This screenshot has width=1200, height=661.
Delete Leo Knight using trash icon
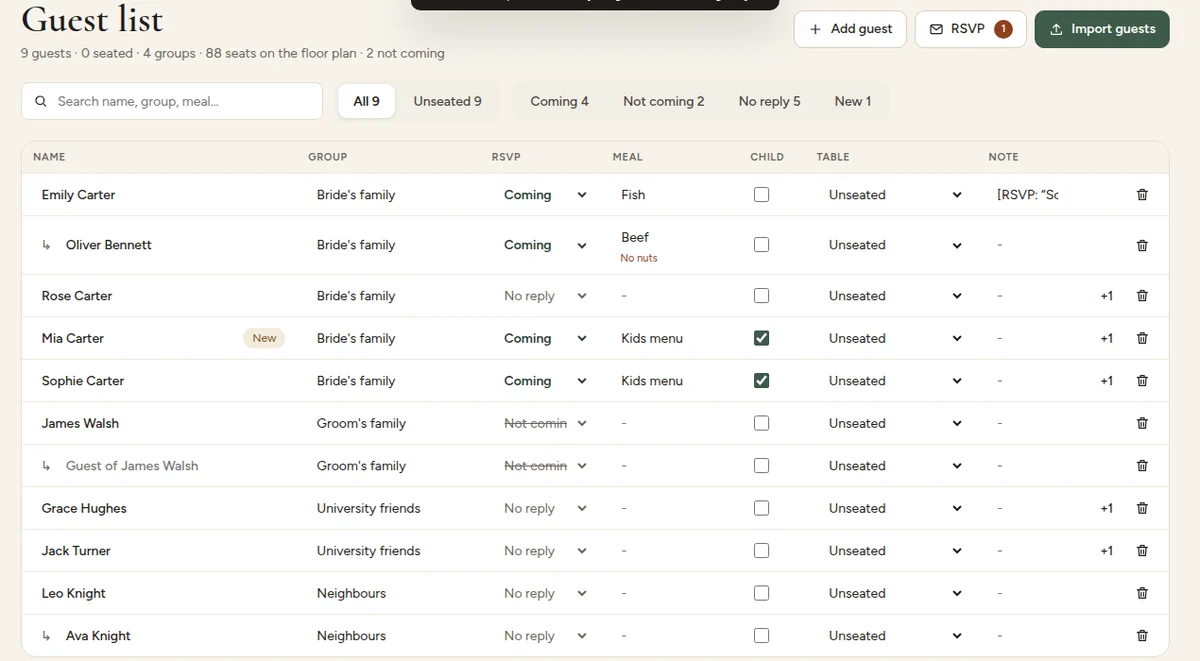tap(1142, 593)
